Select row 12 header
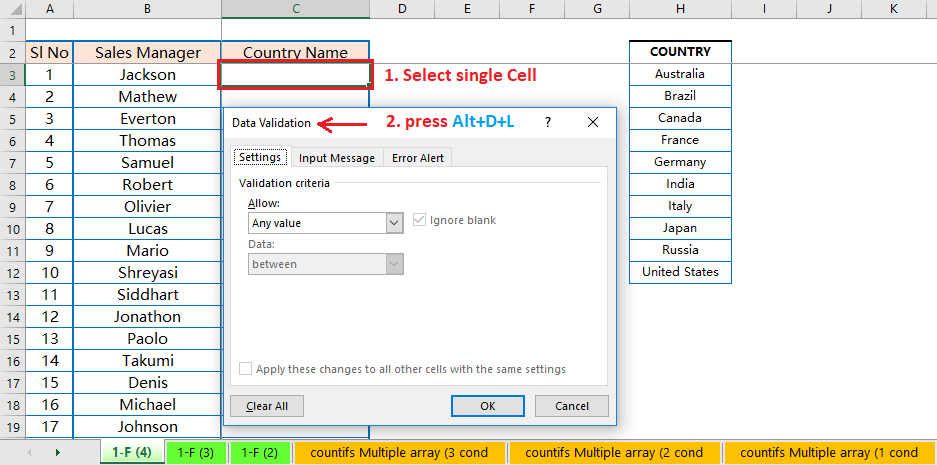 [x=13, y=273]
